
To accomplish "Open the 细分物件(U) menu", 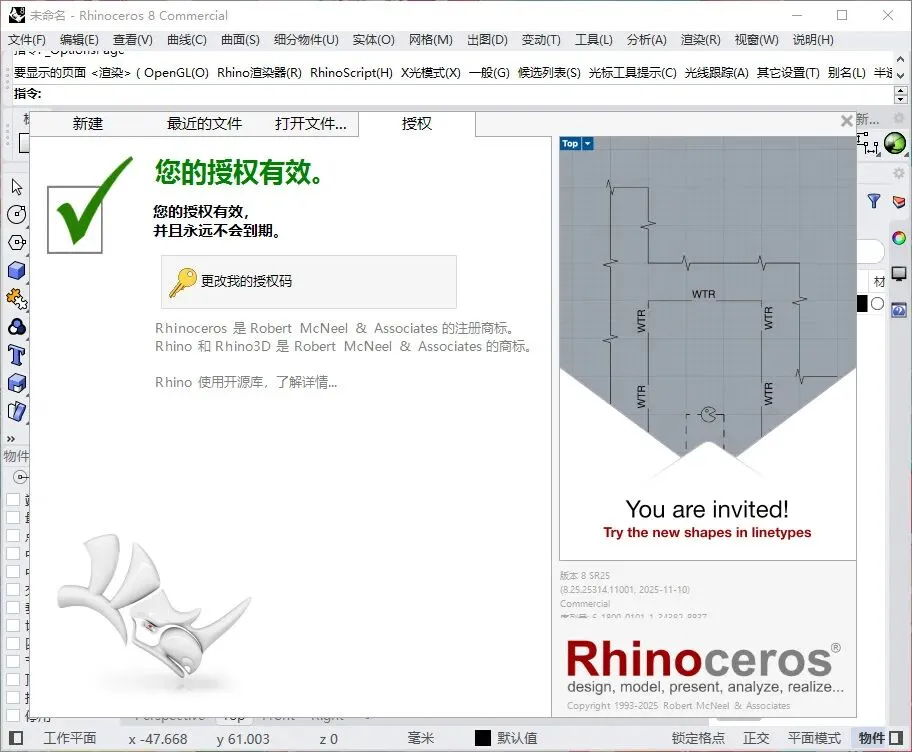I will [306, 40].
